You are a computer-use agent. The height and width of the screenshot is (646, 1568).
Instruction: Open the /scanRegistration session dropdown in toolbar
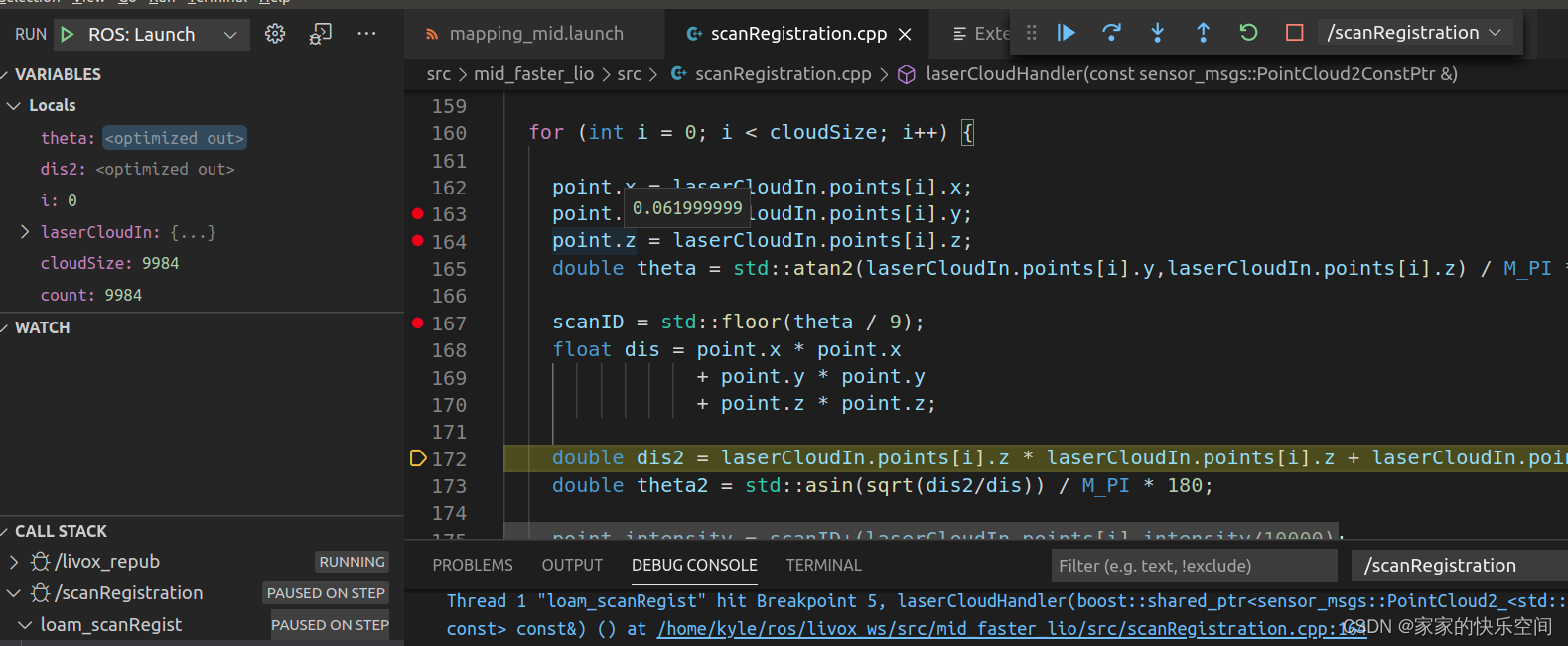pos(1415,33)
